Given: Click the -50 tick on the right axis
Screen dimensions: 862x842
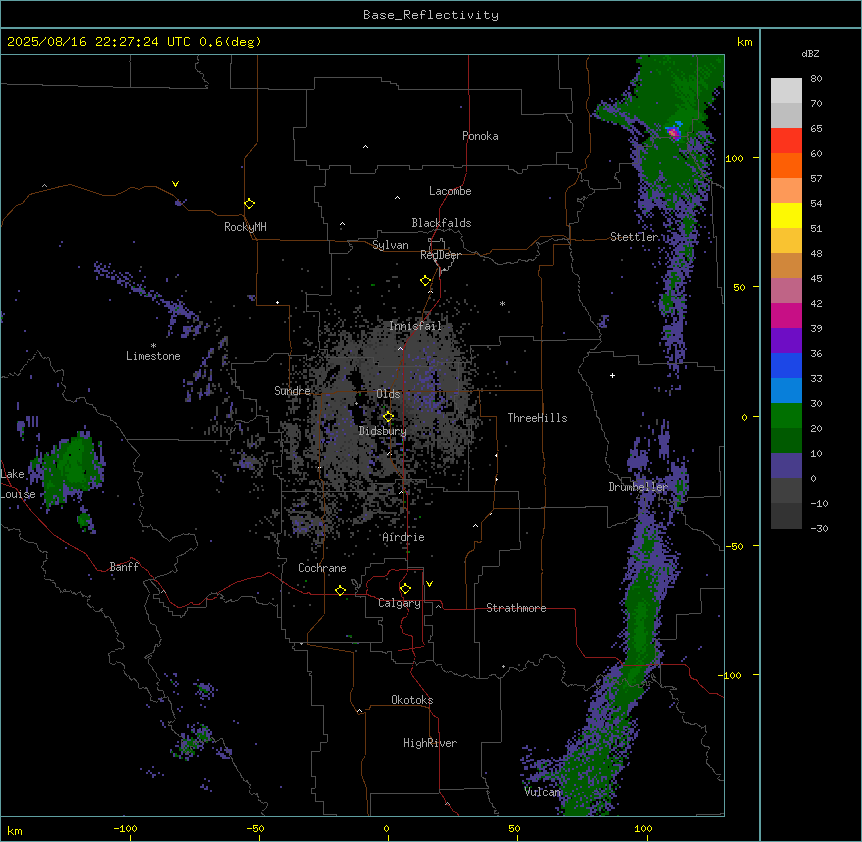Looking at the screenshot, I should pos(734,546).
